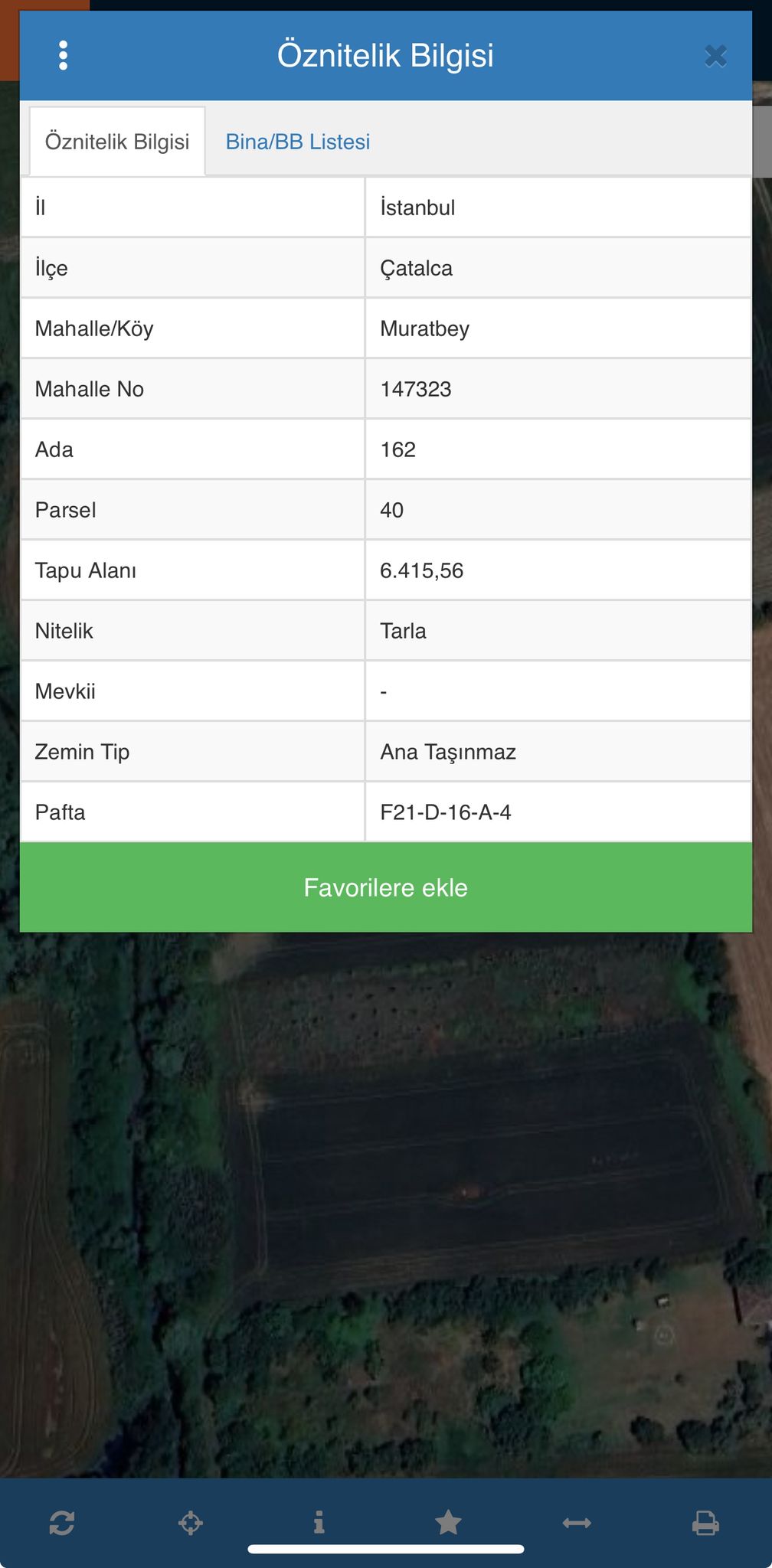
Task: Switch to Bina/BB Listesi tab
Action: (x=298, y=142)
